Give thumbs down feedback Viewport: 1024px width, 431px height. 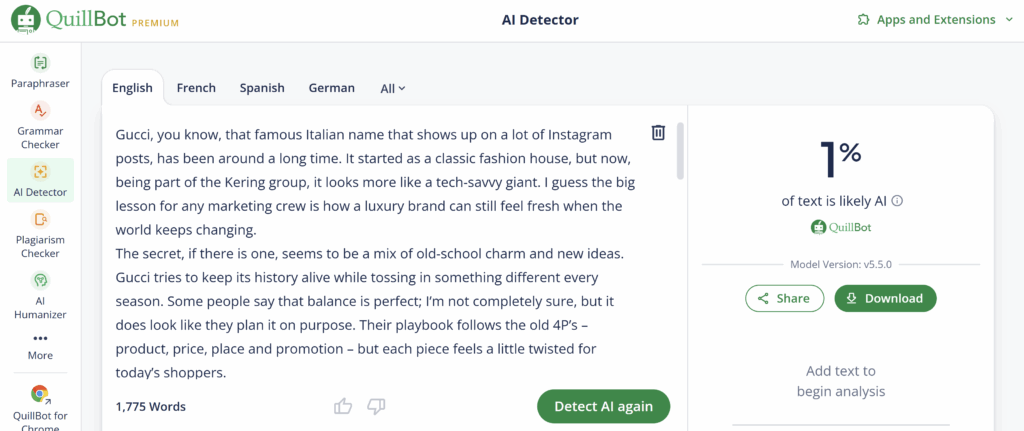376,407
